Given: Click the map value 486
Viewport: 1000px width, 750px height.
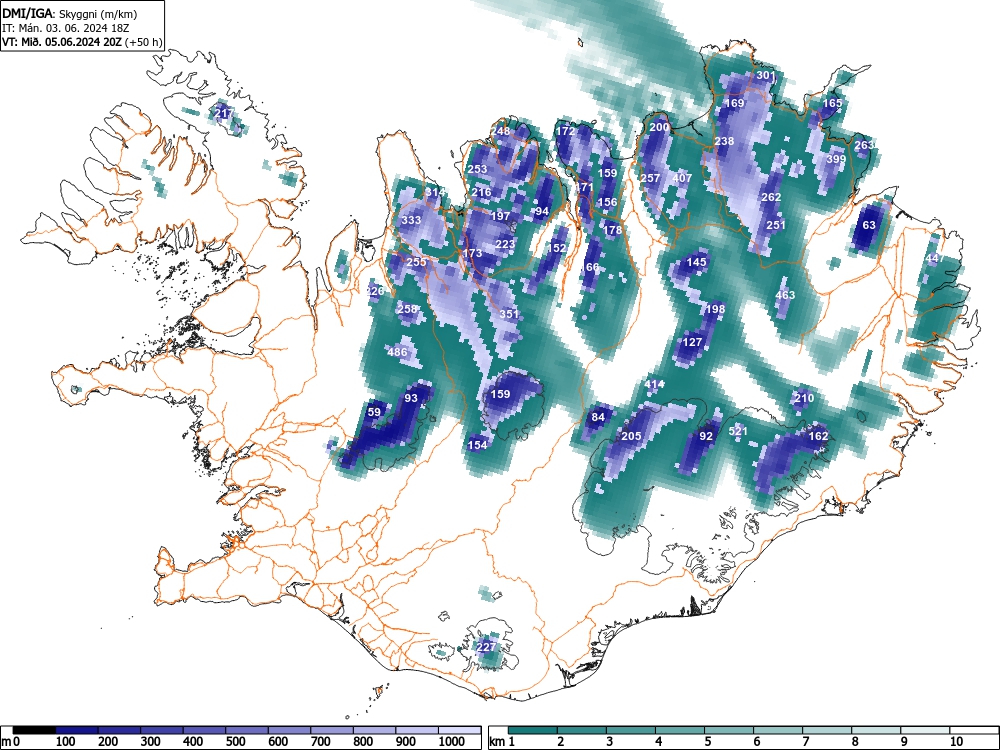Looking at the screenshot, I should [397, 352].
